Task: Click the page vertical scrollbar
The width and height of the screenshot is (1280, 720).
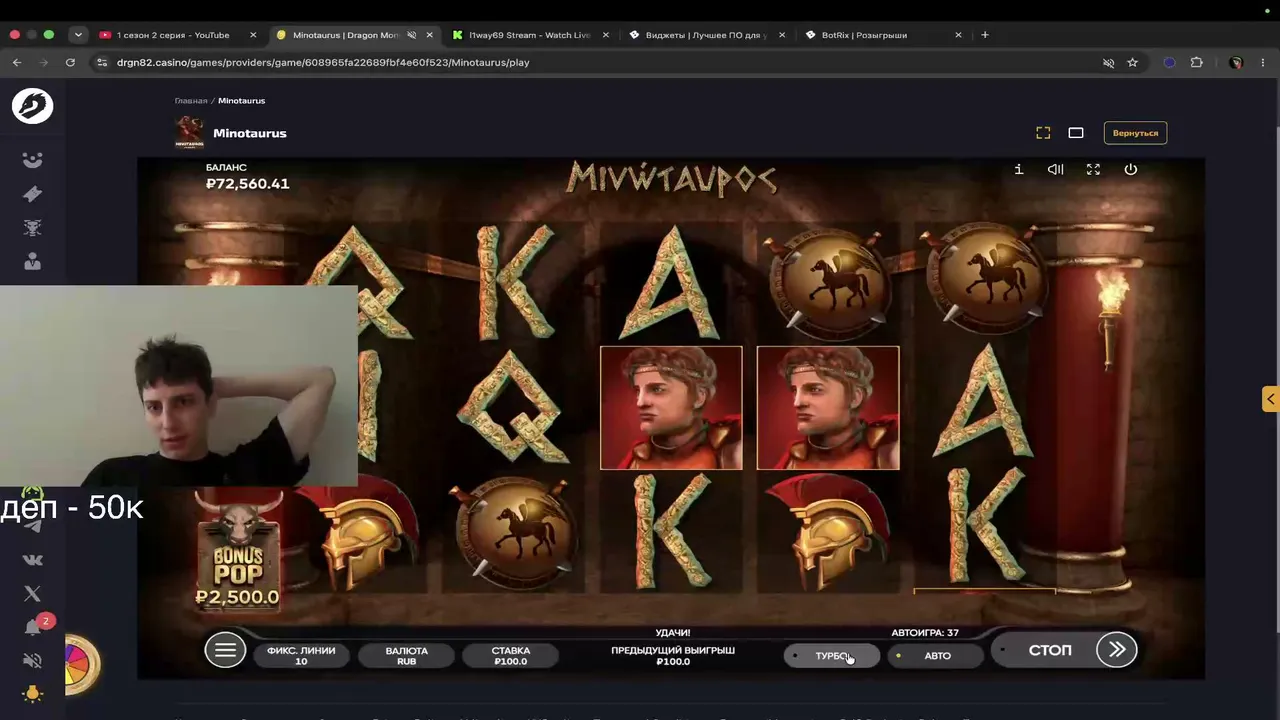Action: 1275,355
